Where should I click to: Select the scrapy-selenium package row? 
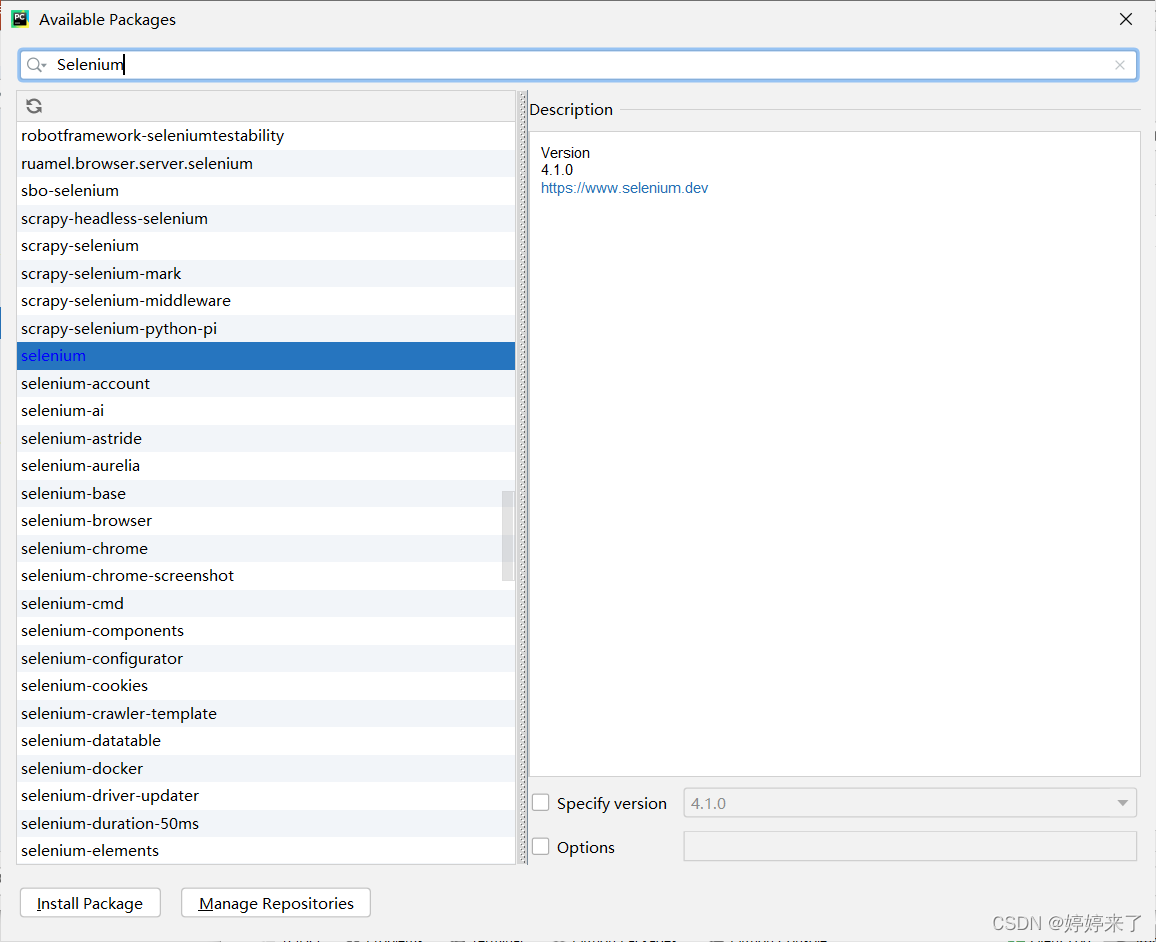[265, 245]
